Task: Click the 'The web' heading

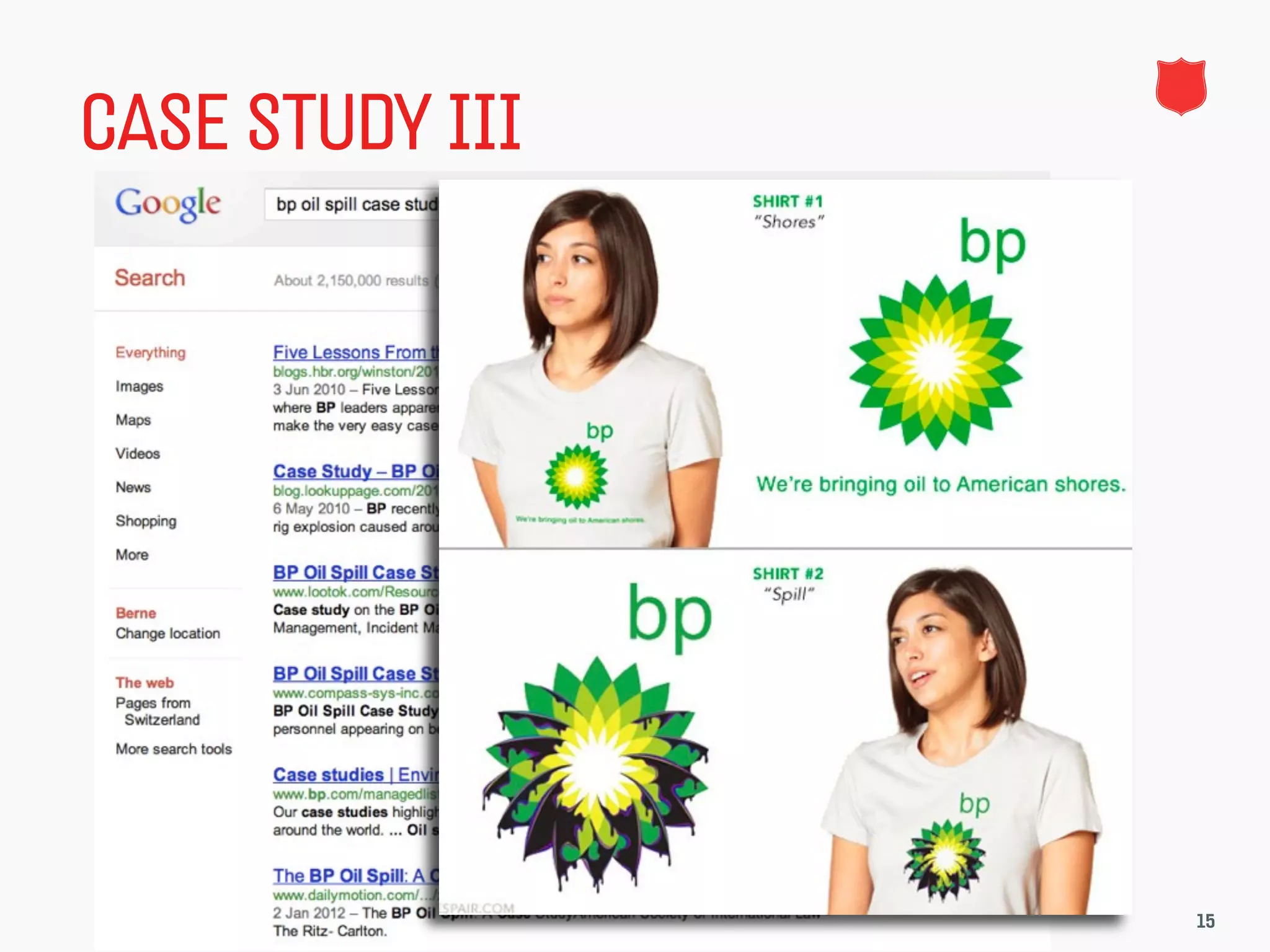Action: [144, 682]
